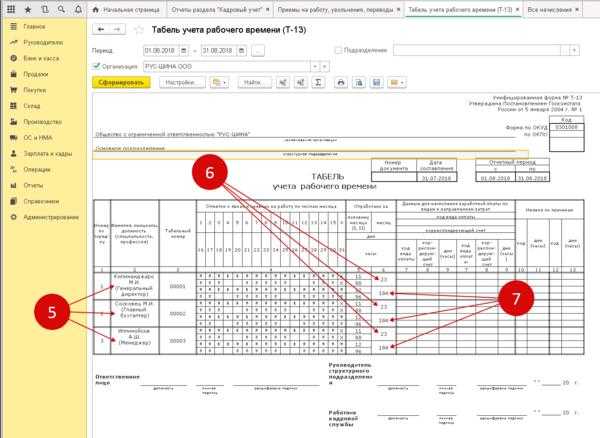Screen dimensions: 600x438
Task: Click the Администрирование gear icon
Action: pos(13,217)
